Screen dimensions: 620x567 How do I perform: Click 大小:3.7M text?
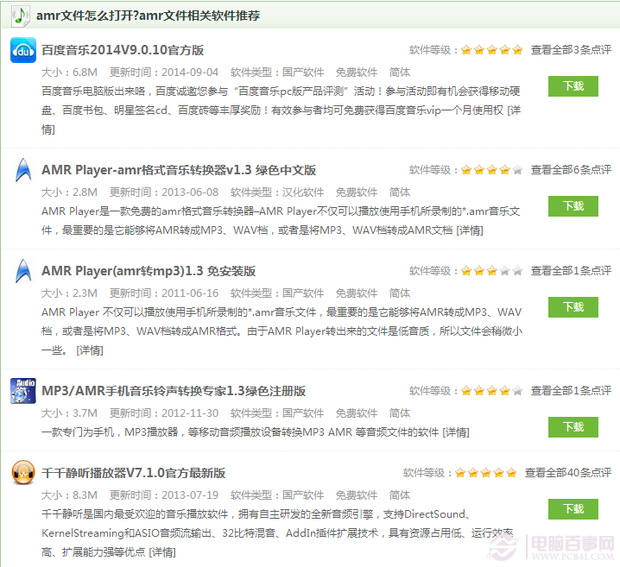(x=70, y=413)
